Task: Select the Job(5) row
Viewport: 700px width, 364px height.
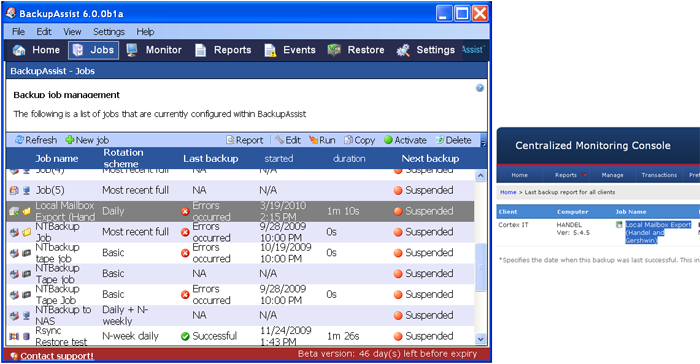Action: pos(241,190)
